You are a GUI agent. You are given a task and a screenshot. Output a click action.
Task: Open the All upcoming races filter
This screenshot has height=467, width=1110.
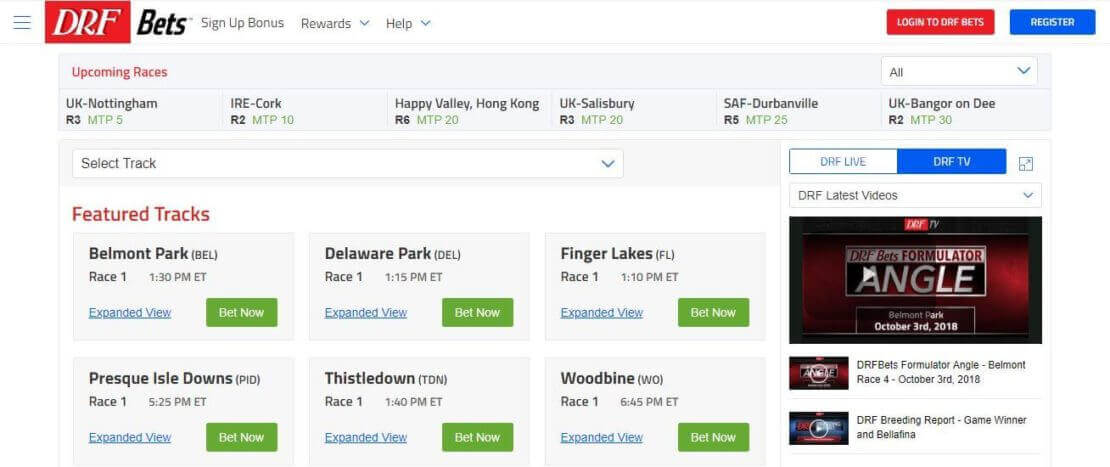click(959, 71)
